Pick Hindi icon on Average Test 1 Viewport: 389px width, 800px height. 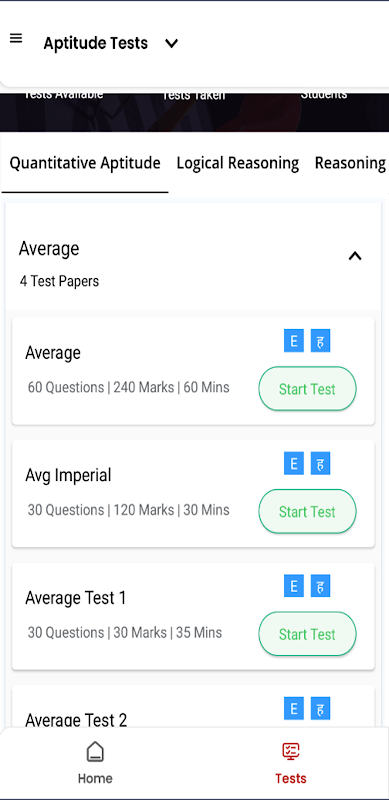321,586
